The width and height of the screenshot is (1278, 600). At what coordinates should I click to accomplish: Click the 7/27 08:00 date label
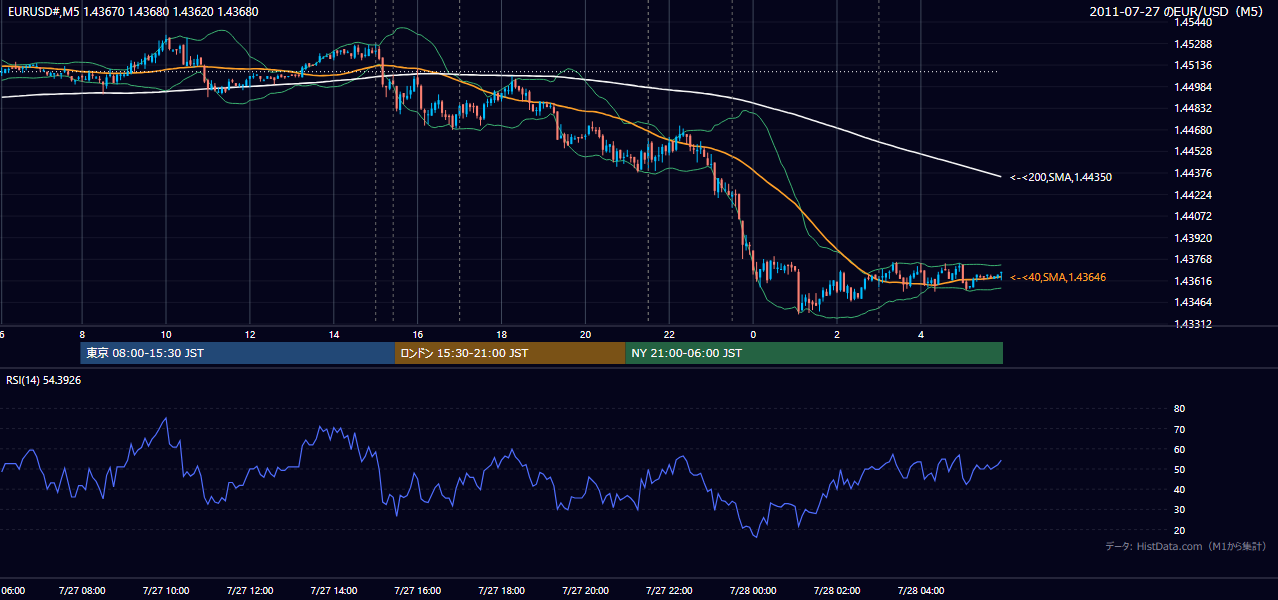tap(82, 591)
